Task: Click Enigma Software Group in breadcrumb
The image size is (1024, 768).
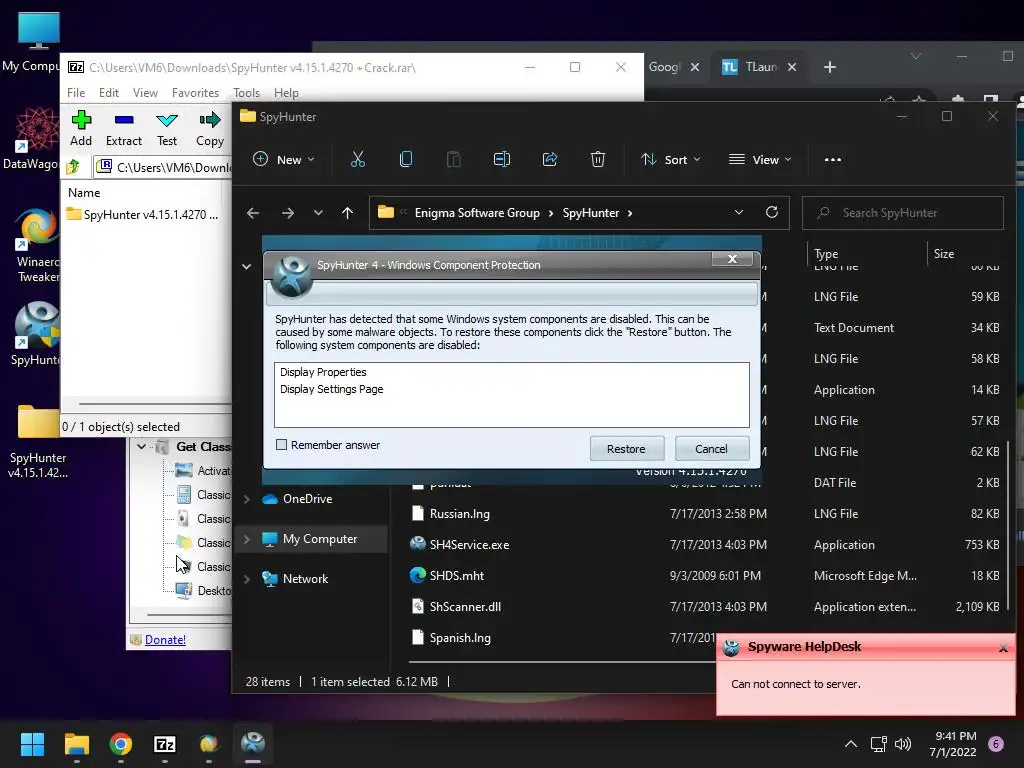Action: pos(477,213)
